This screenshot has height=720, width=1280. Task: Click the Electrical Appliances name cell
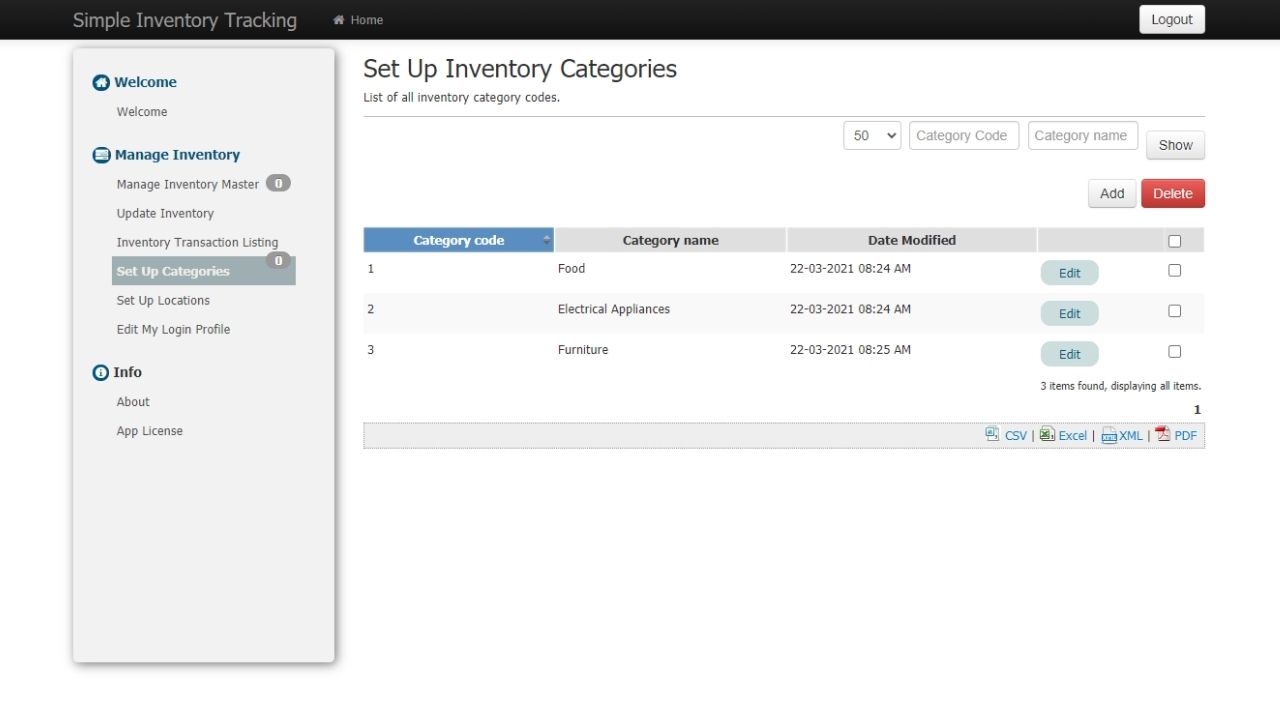[614, 310]
